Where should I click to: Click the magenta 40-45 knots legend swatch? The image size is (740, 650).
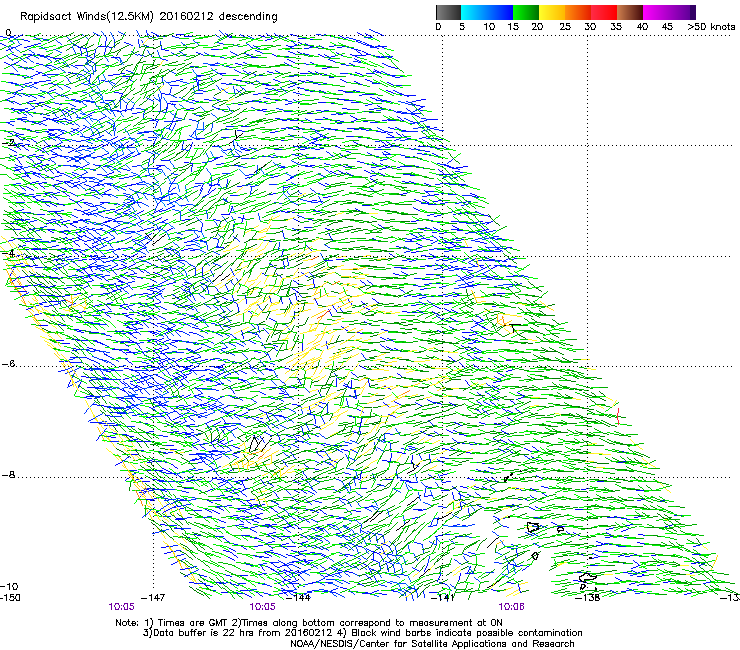coord(656,12)
